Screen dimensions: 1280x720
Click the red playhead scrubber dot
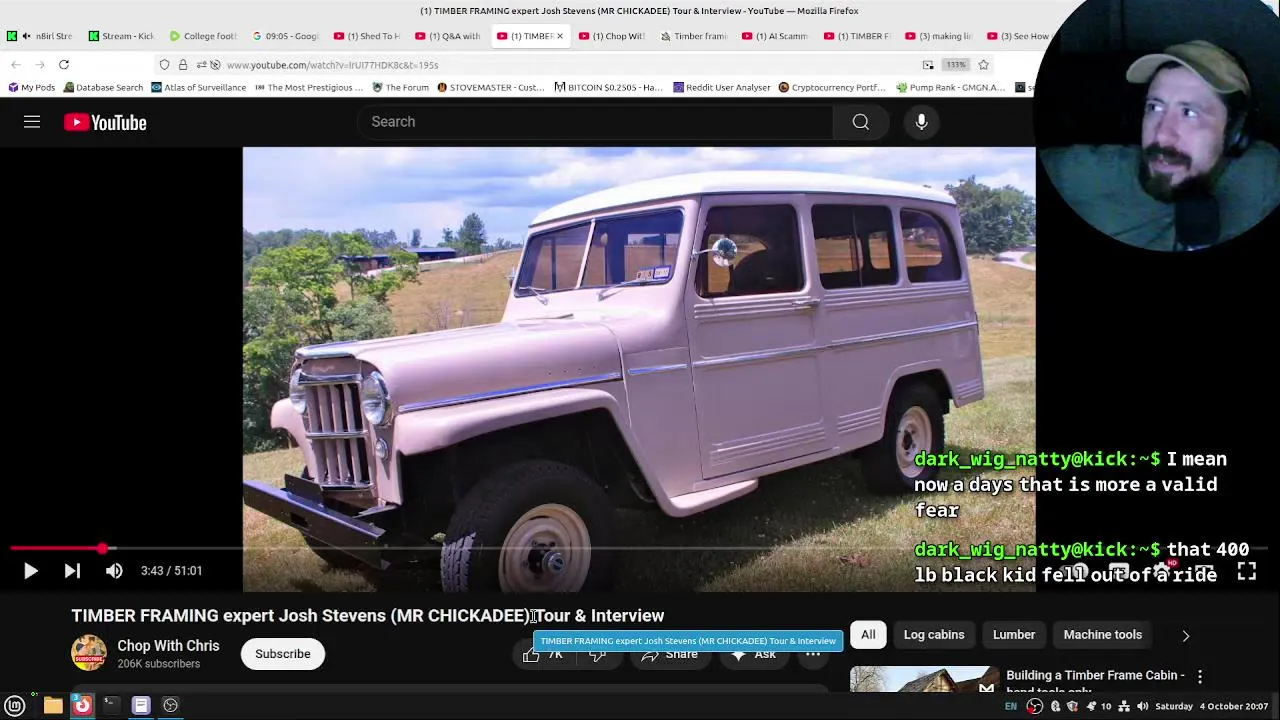tap(103, 549)
